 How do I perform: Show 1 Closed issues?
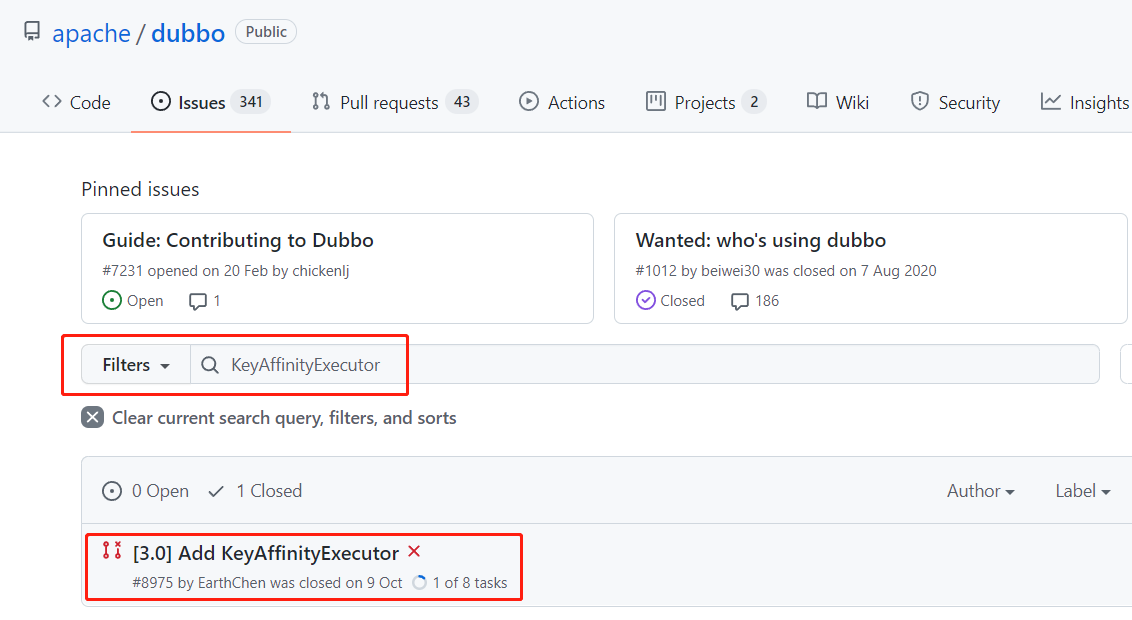tap(255, 491)
